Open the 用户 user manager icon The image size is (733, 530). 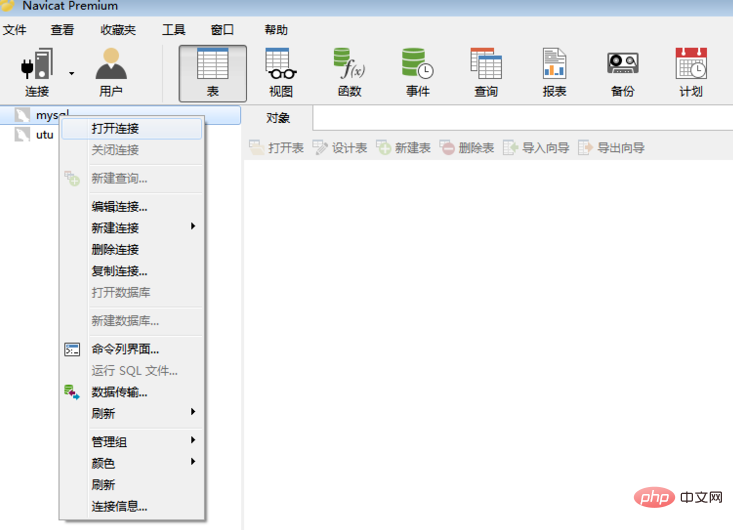(x=111, y=72)
